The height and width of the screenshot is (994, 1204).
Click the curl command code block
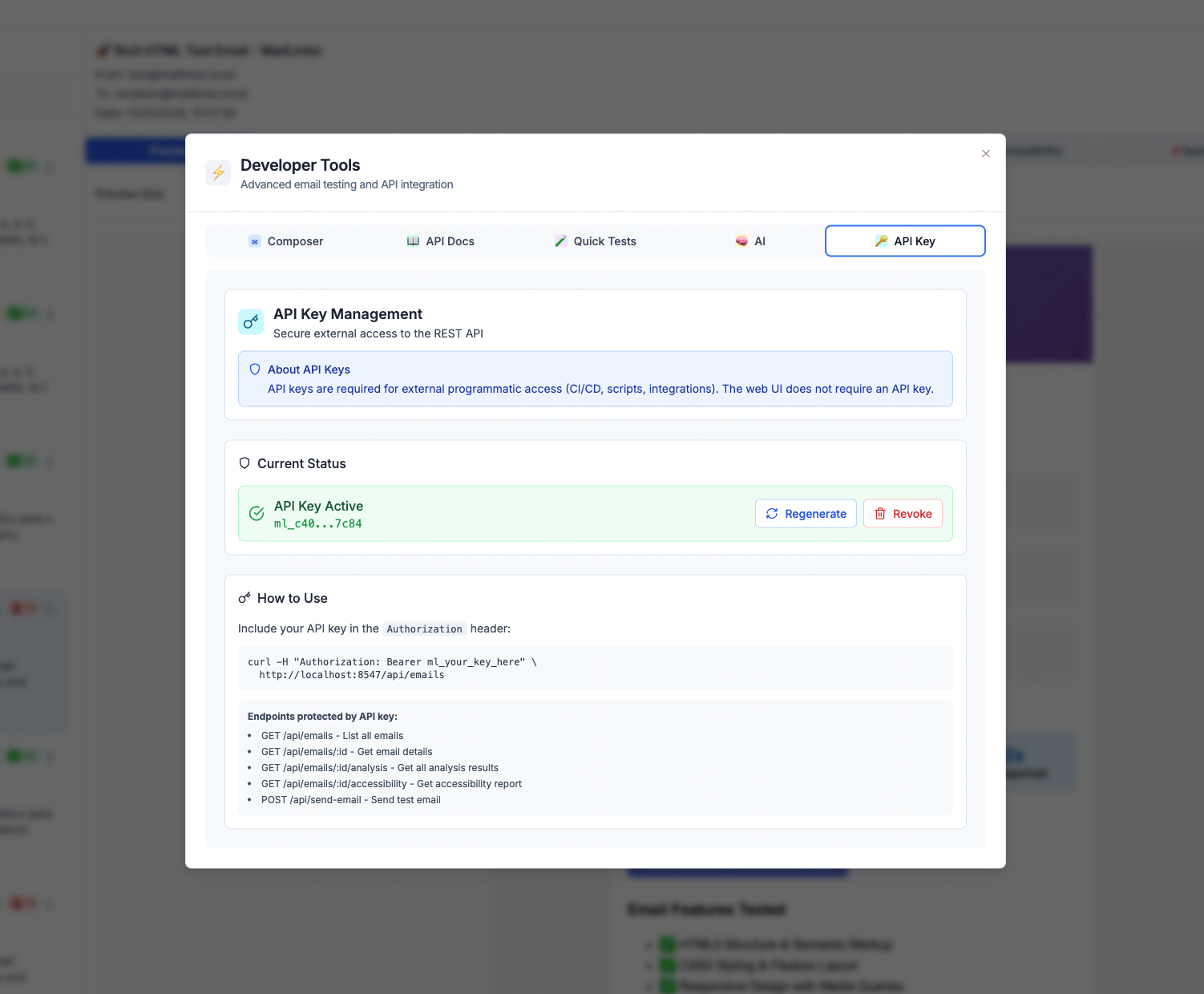(596, 669)
